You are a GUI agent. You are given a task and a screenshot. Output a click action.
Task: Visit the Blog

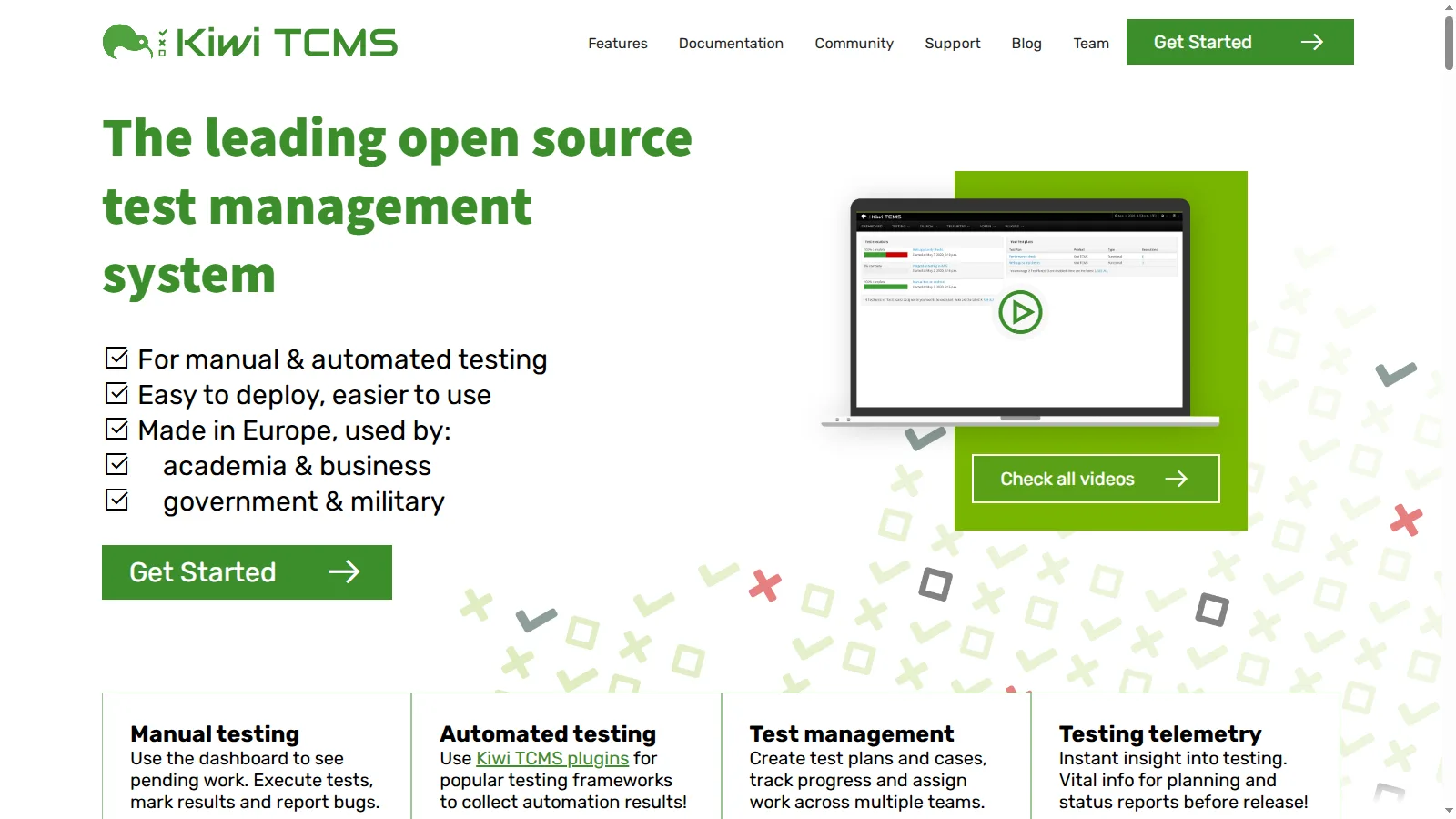click(1026, 43)
